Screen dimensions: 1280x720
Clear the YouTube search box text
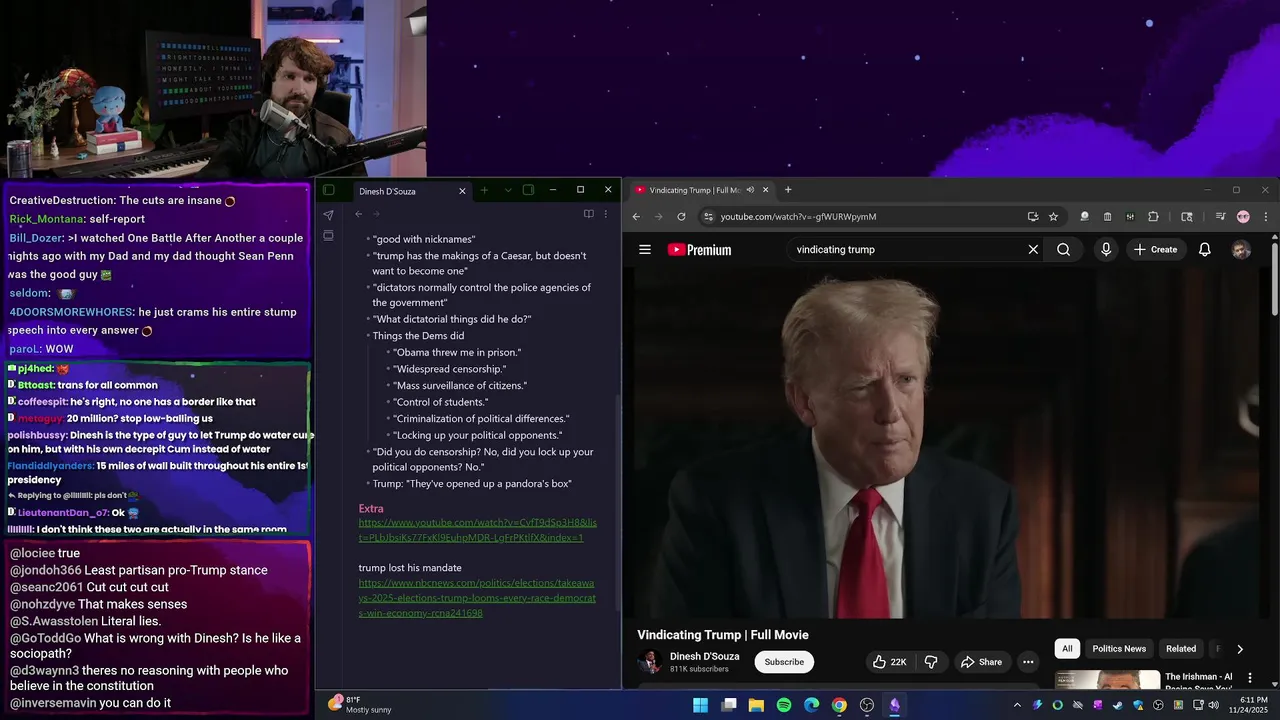1033,250
